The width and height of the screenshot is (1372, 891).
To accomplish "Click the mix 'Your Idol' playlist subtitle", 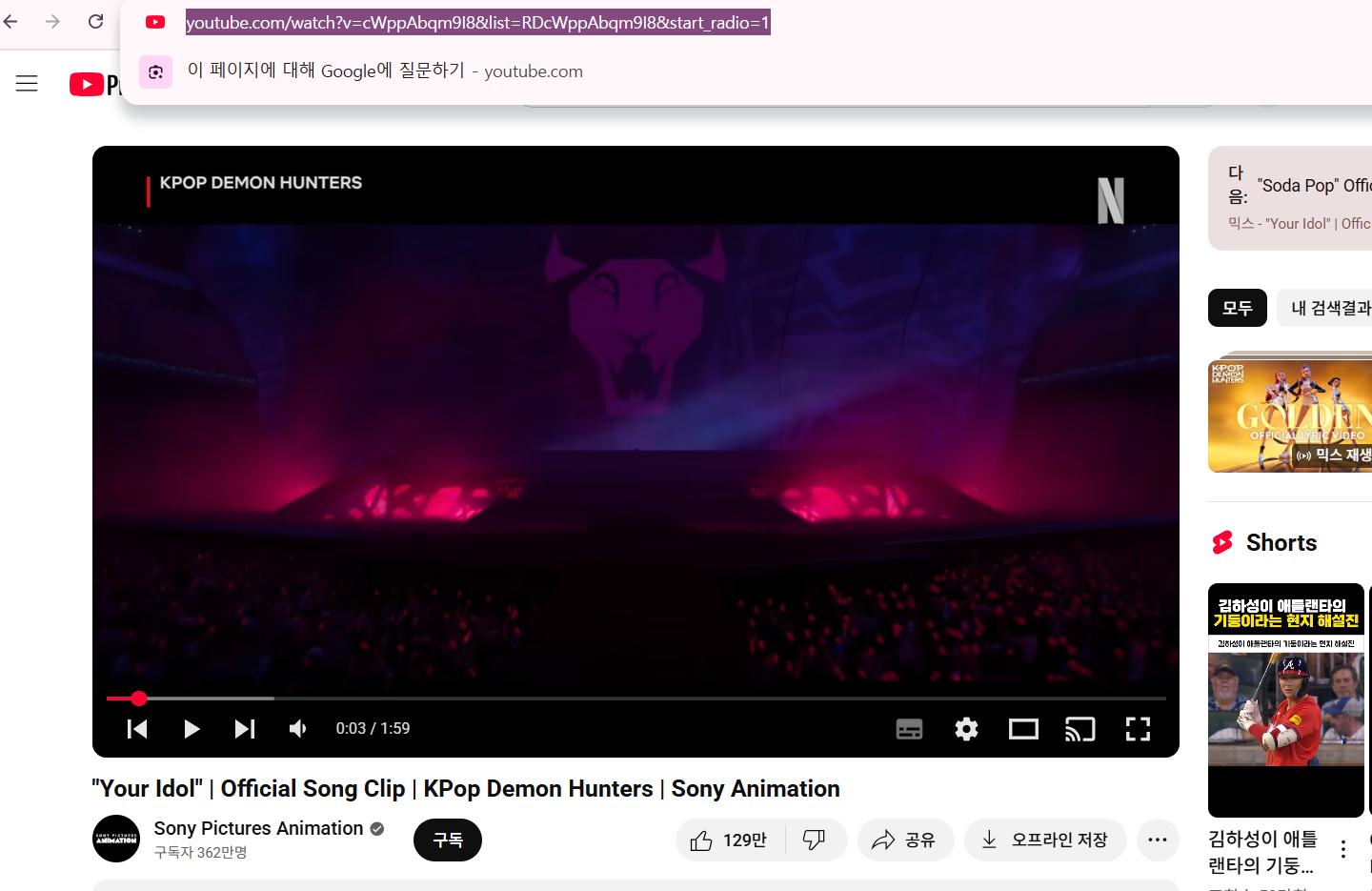I will point(1300,223).
